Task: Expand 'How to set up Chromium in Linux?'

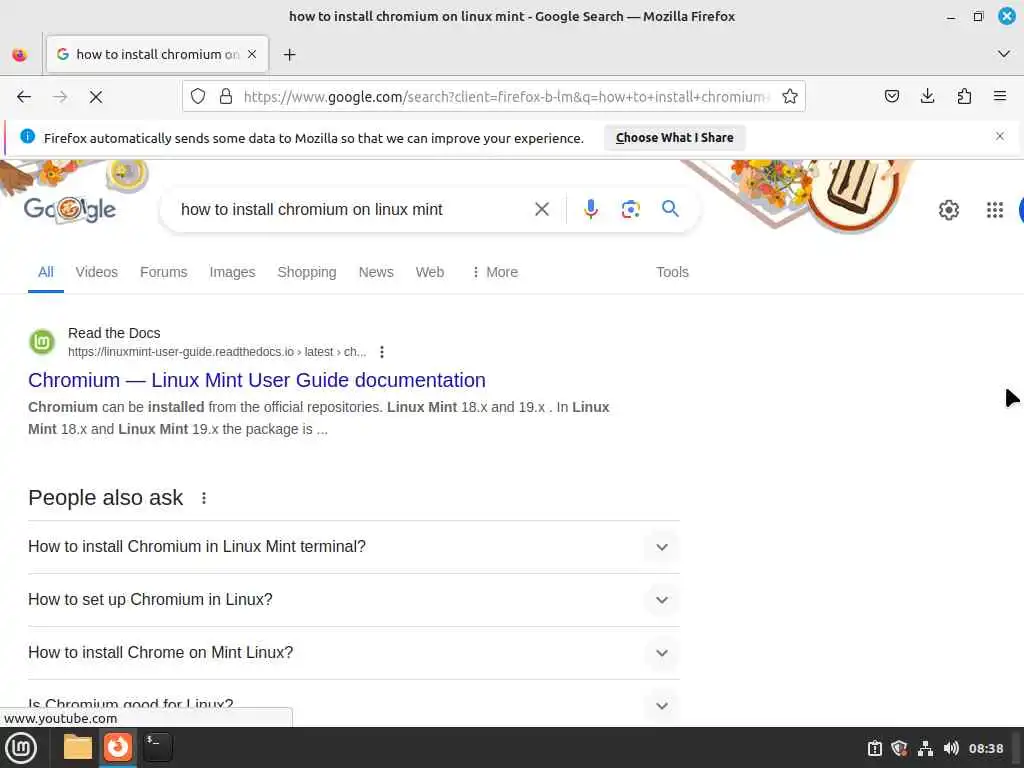Action: (354, 600)
